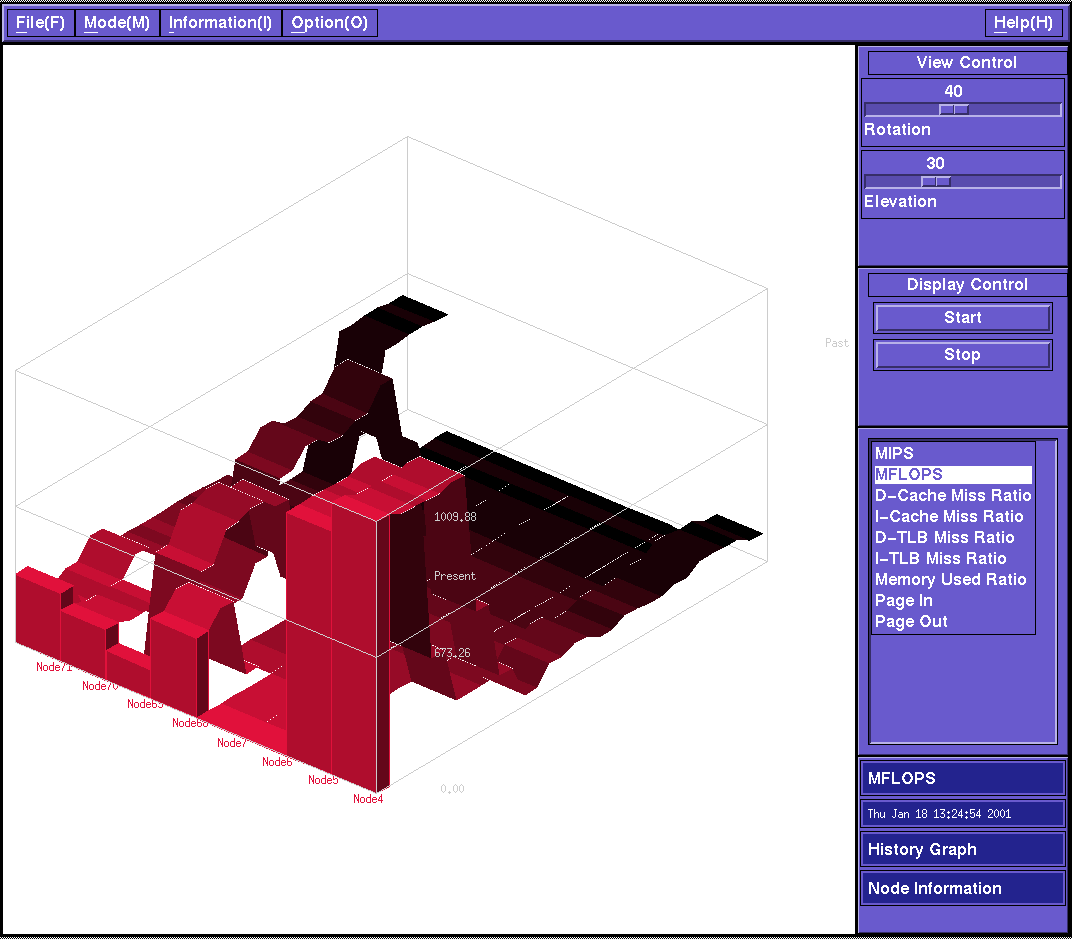Open the Help(H) menu
The width and height of the screenshot is (1072, 939).
click(1023, 23)
